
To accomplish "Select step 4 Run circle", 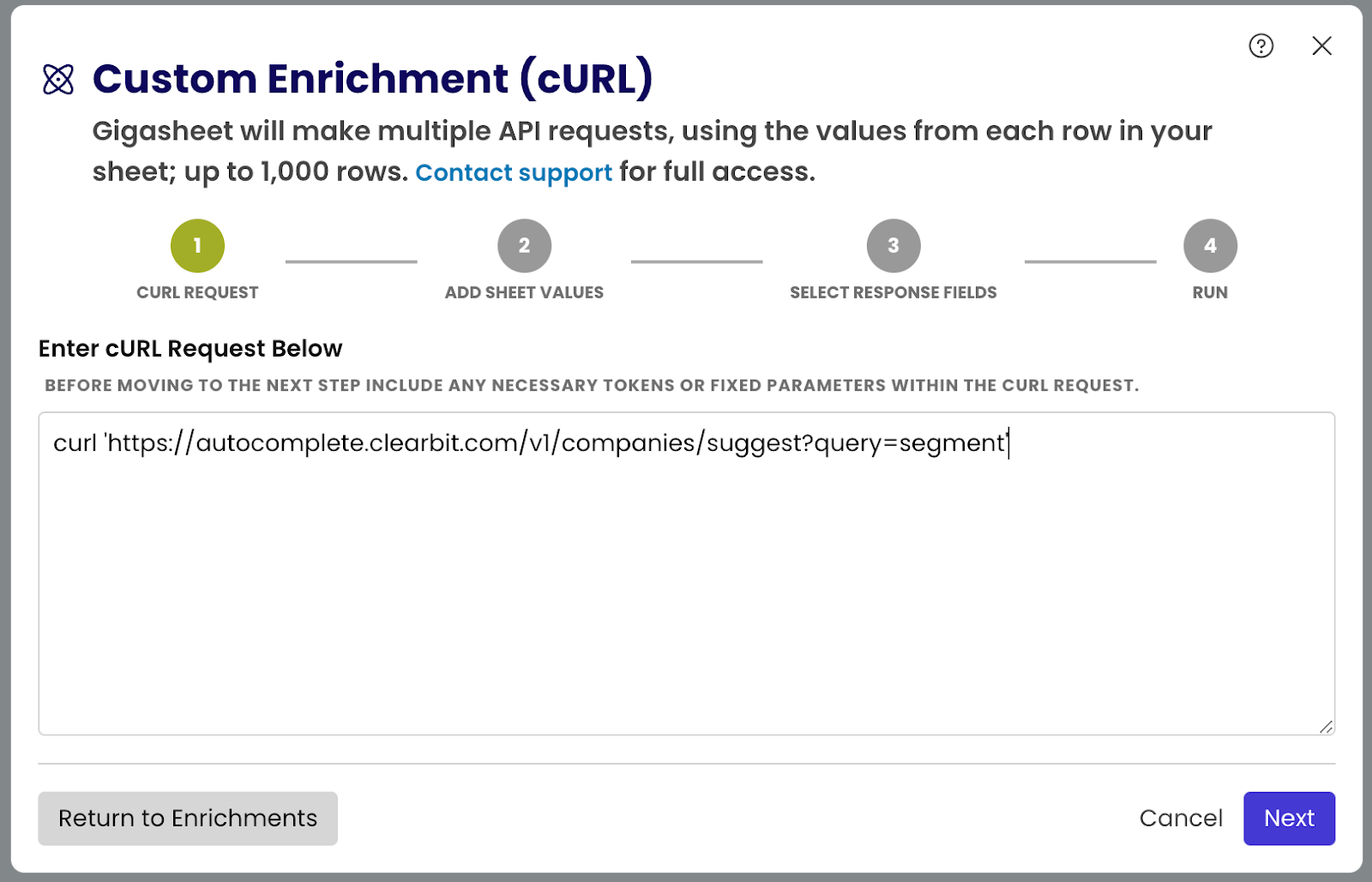I will click(1210, 246).
